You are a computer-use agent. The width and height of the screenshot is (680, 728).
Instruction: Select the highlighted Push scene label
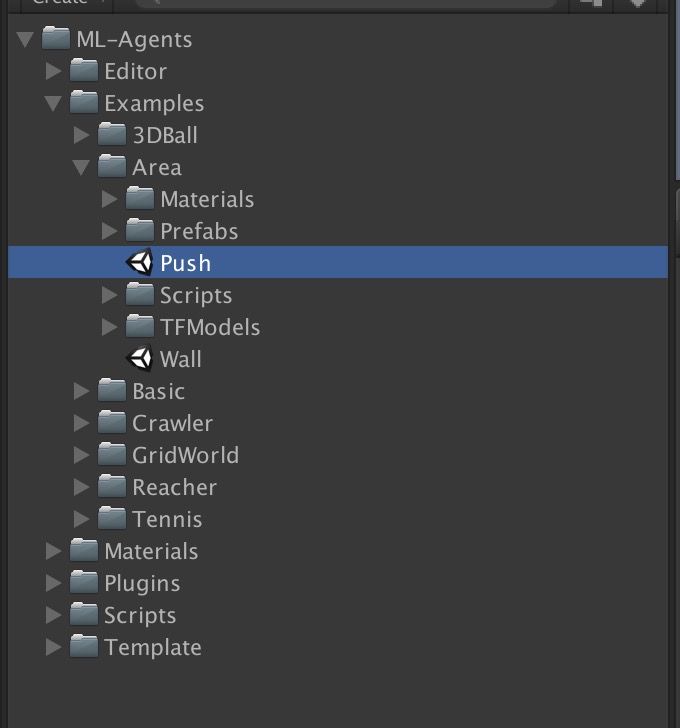pos(185,264)
